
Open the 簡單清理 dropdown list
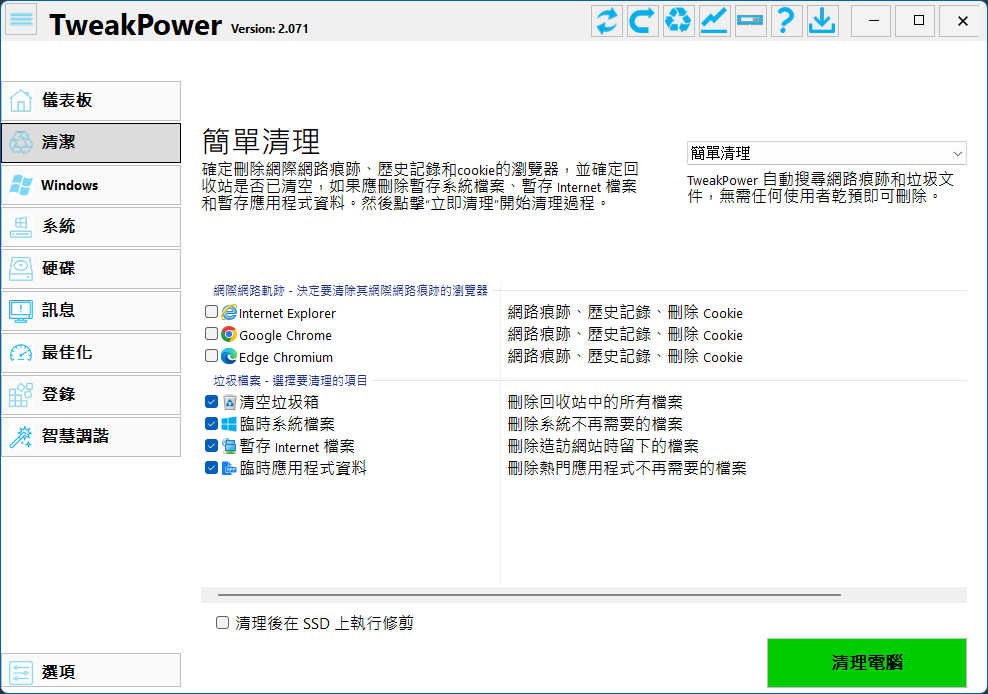tap(826, 153)
